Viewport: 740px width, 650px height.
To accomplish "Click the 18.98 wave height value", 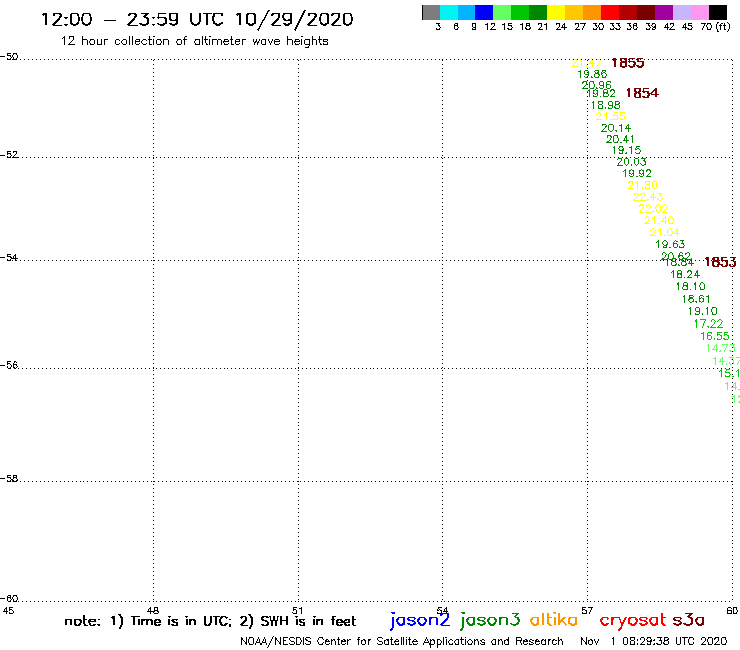I will 605,105.
